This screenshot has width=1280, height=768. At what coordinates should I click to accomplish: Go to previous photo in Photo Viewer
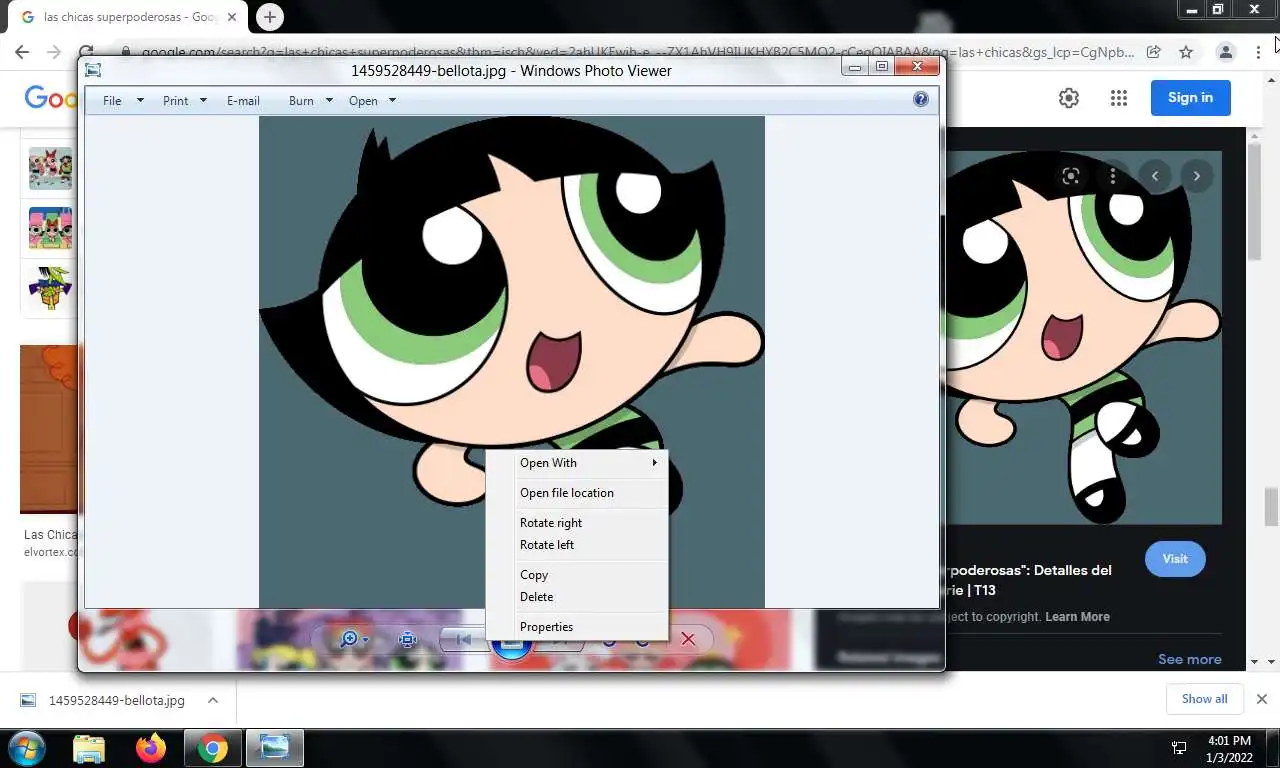coord(464,639)
